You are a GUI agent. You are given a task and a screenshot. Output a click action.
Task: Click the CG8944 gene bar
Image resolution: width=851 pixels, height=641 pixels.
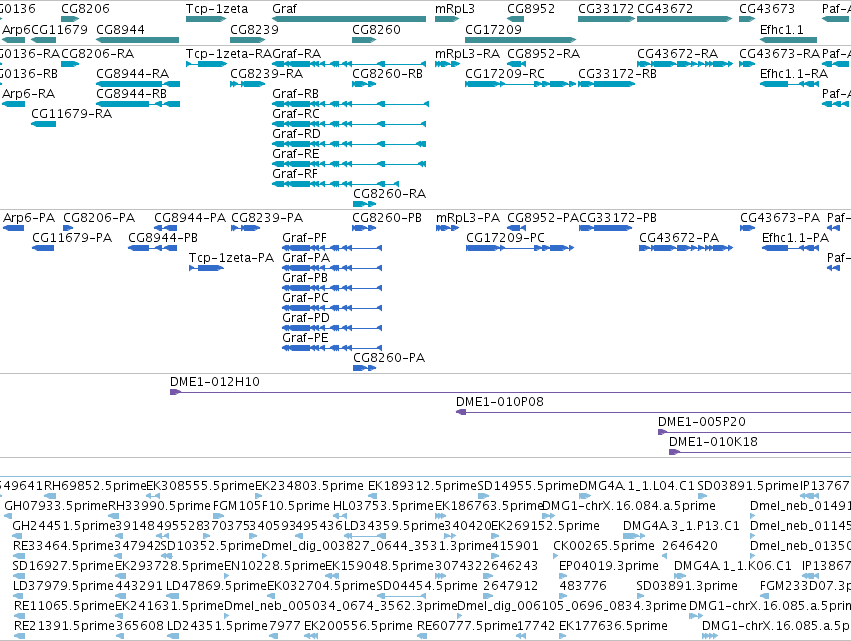tap(137, 40)
